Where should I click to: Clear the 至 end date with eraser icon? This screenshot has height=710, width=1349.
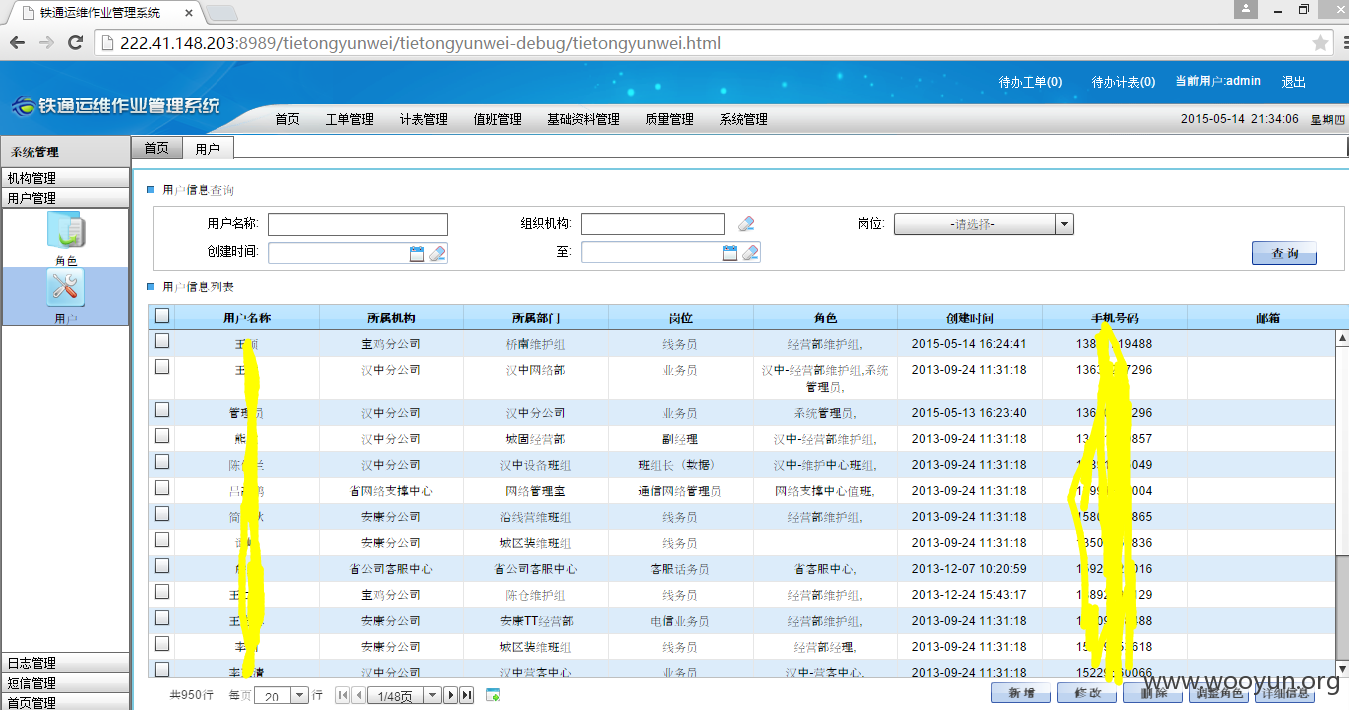pyautogui.click(x=750, y=253)
